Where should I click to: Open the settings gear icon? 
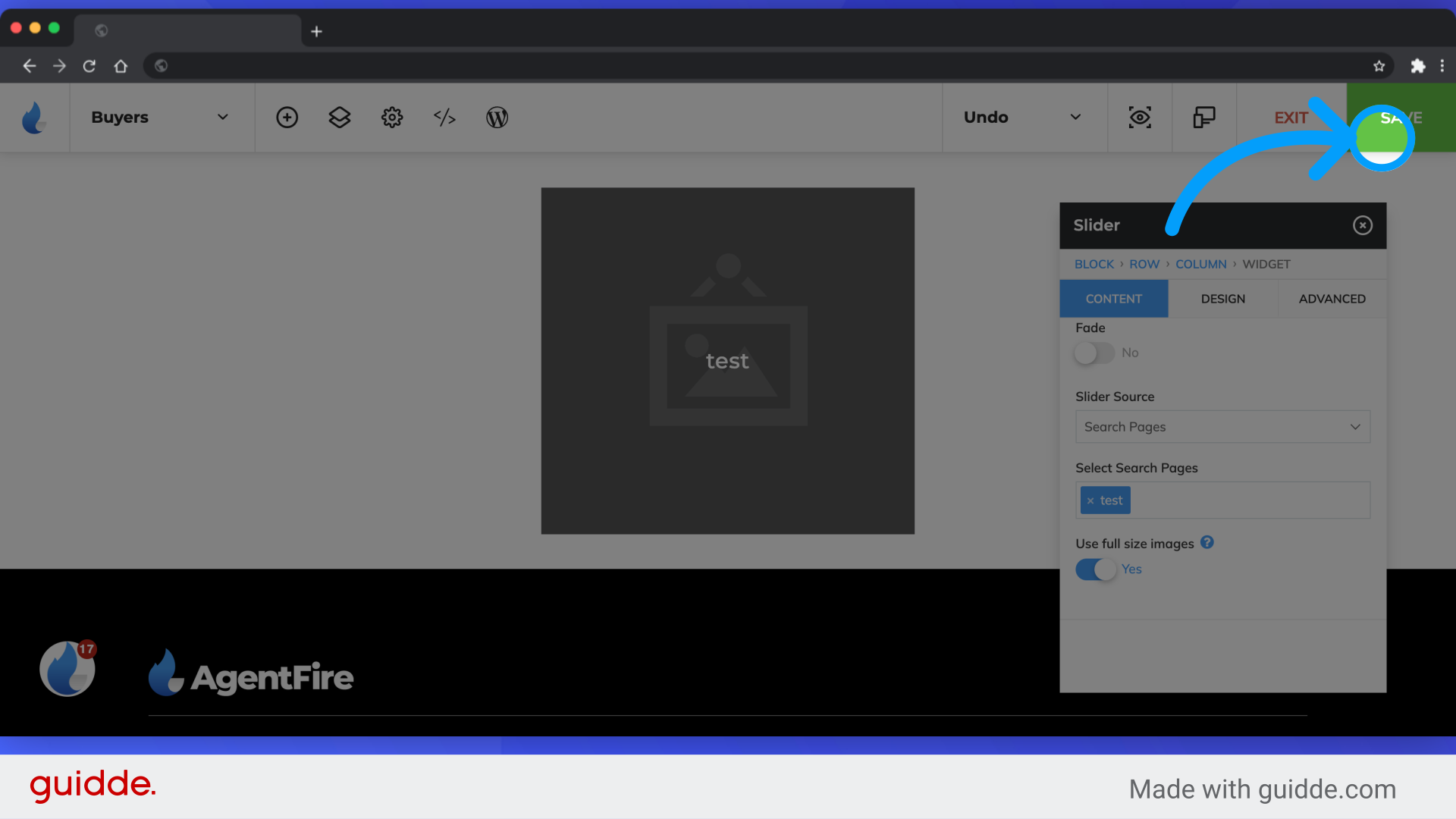click(392, 118)
